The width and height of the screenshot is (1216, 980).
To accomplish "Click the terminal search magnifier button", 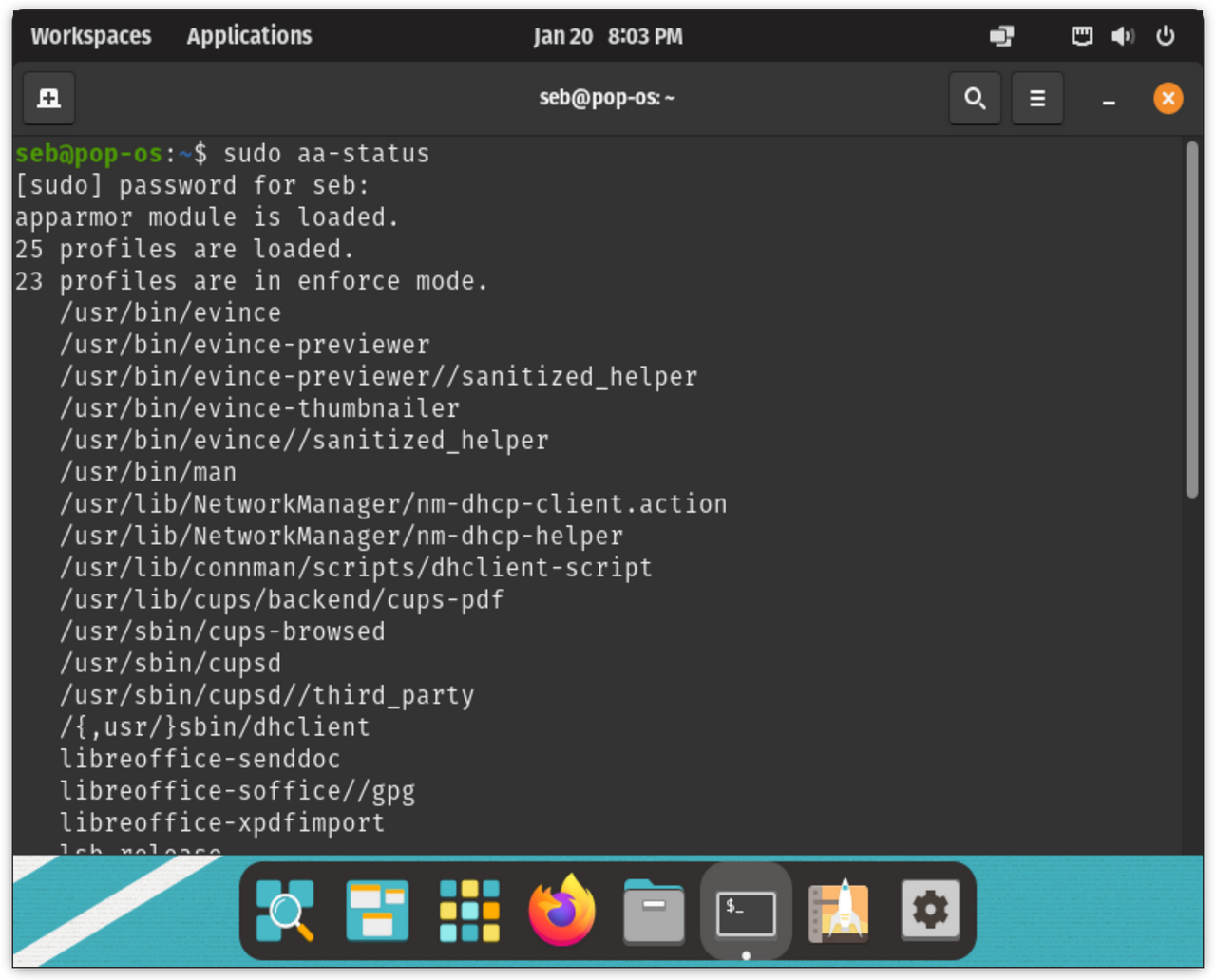I will pyautogui.click(x=975, y=98).
